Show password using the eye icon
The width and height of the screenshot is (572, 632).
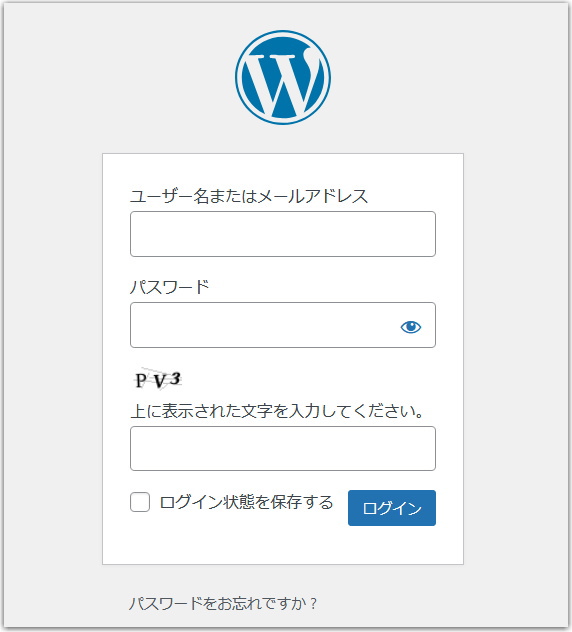411,326
